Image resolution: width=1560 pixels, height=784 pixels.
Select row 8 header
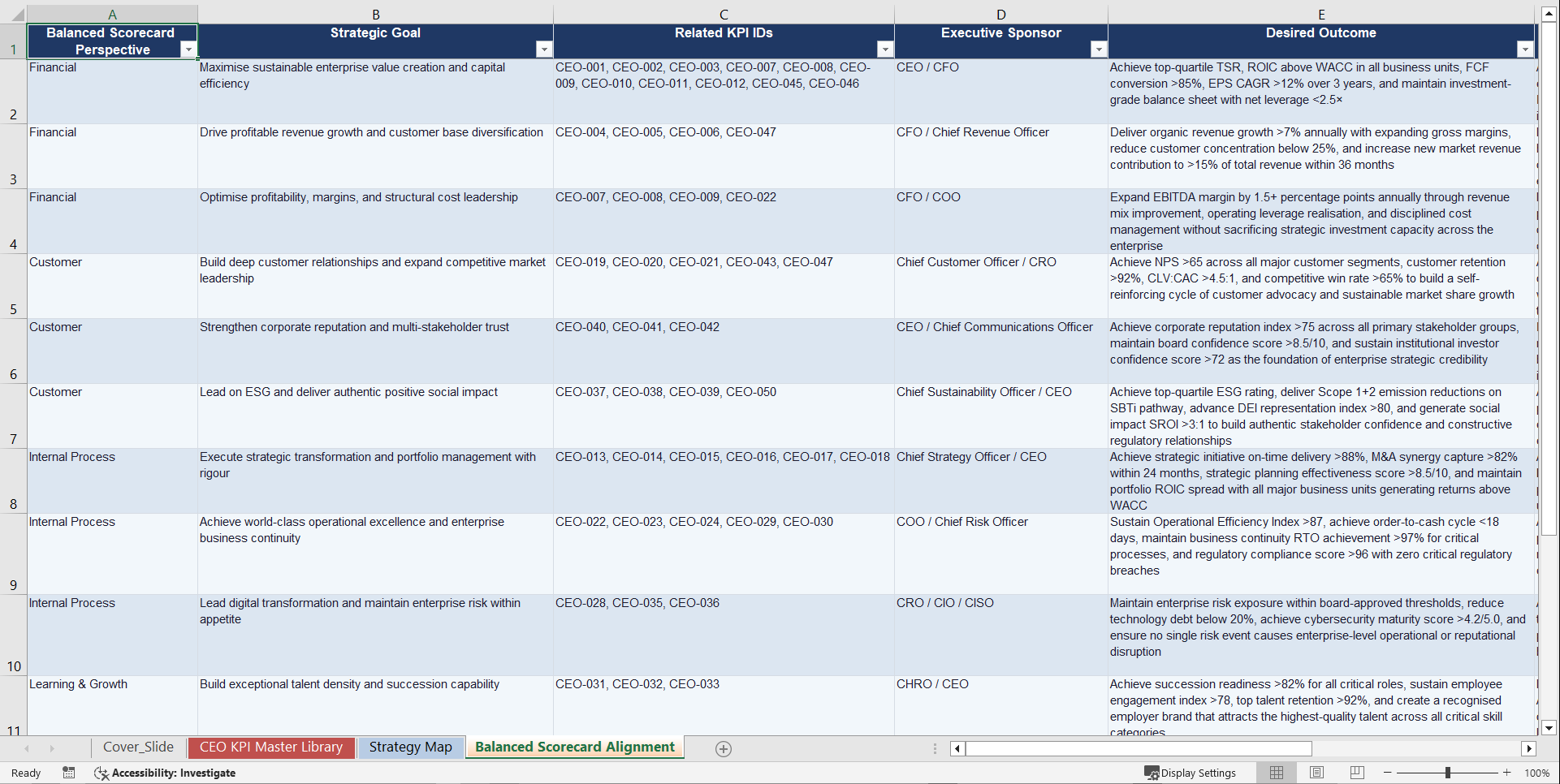[x=13, y=480]
